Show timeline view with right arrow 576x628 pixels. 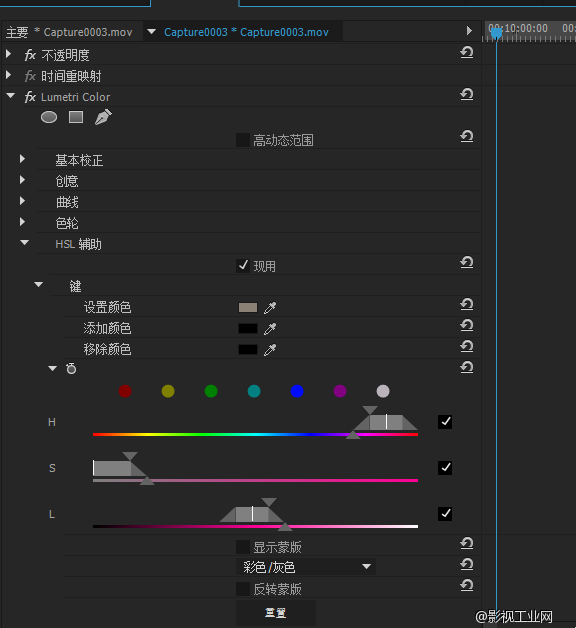[x=469, y=30]
